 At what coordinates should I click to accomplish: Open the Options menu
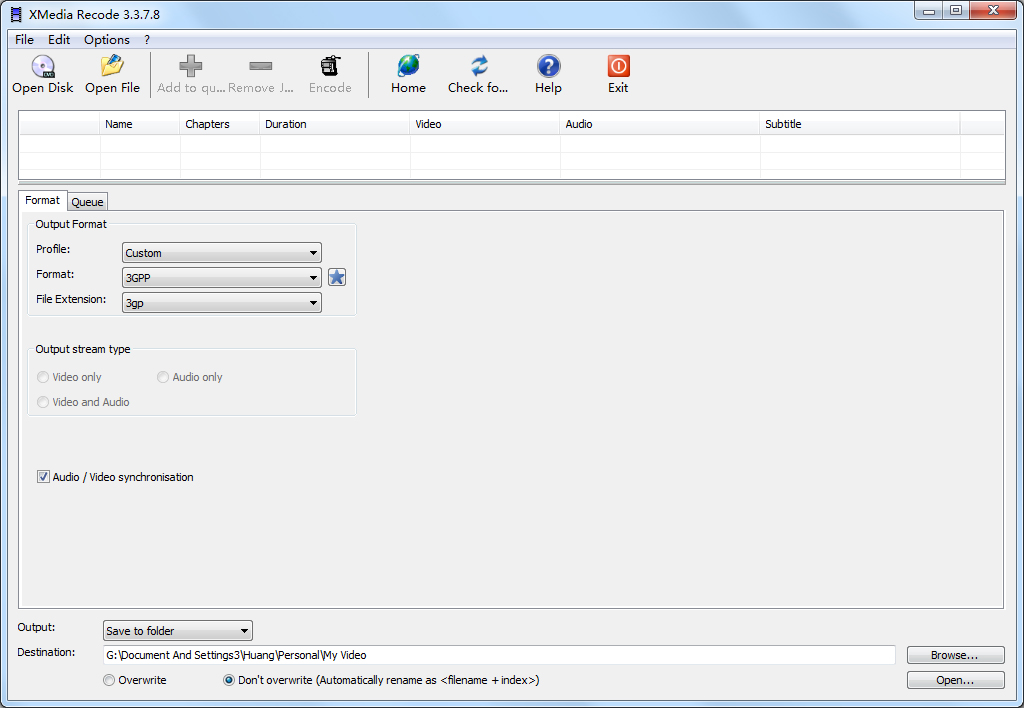tap(106, 40)
